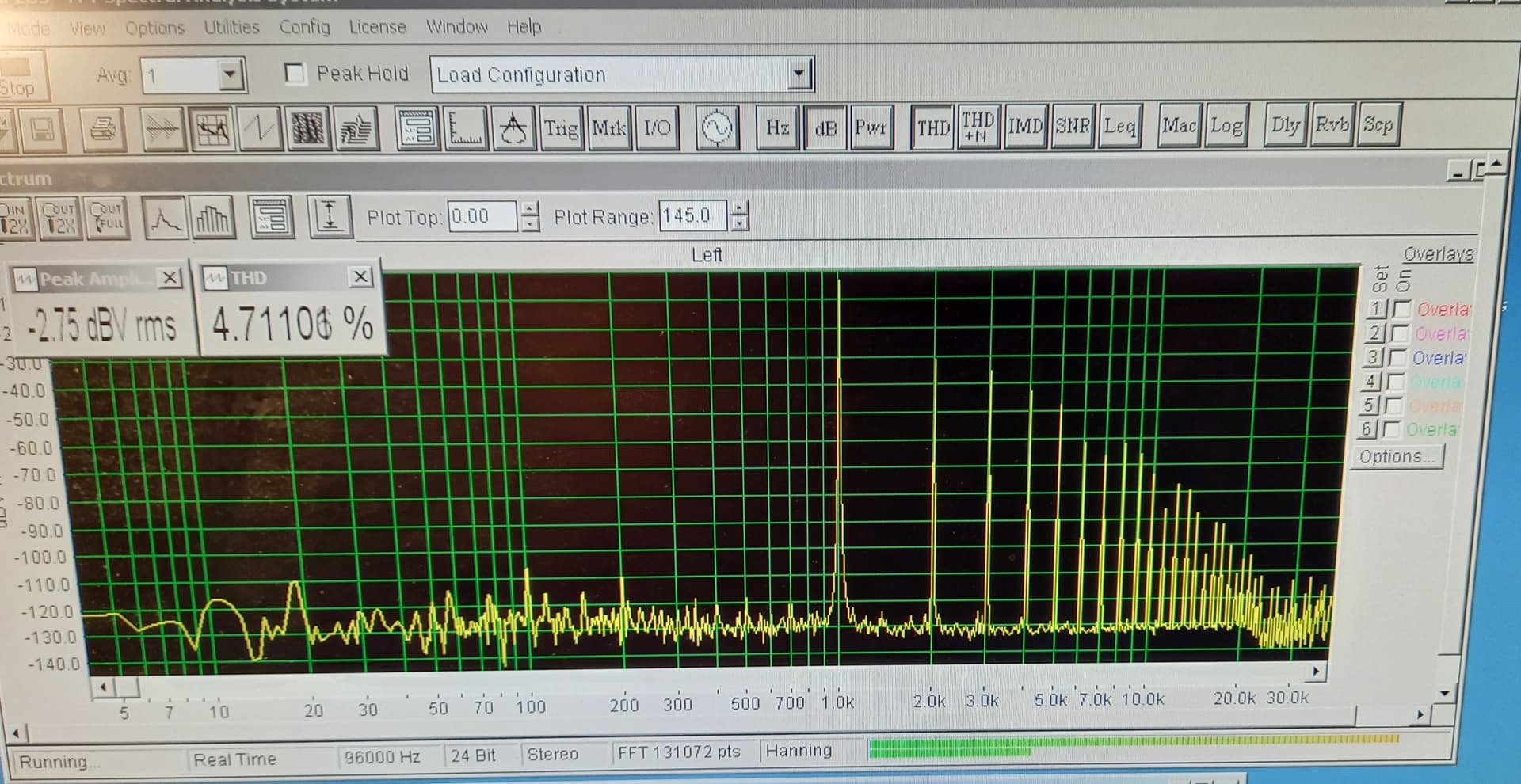Switch amplitude axis to dB button
The image size is (1521, 784).
(x=825, y=127)
